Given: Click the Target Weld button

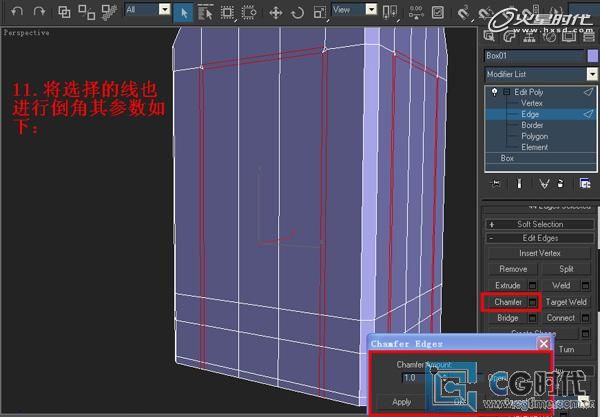Looking at the screenshot, I should click(x=566, y=302).
